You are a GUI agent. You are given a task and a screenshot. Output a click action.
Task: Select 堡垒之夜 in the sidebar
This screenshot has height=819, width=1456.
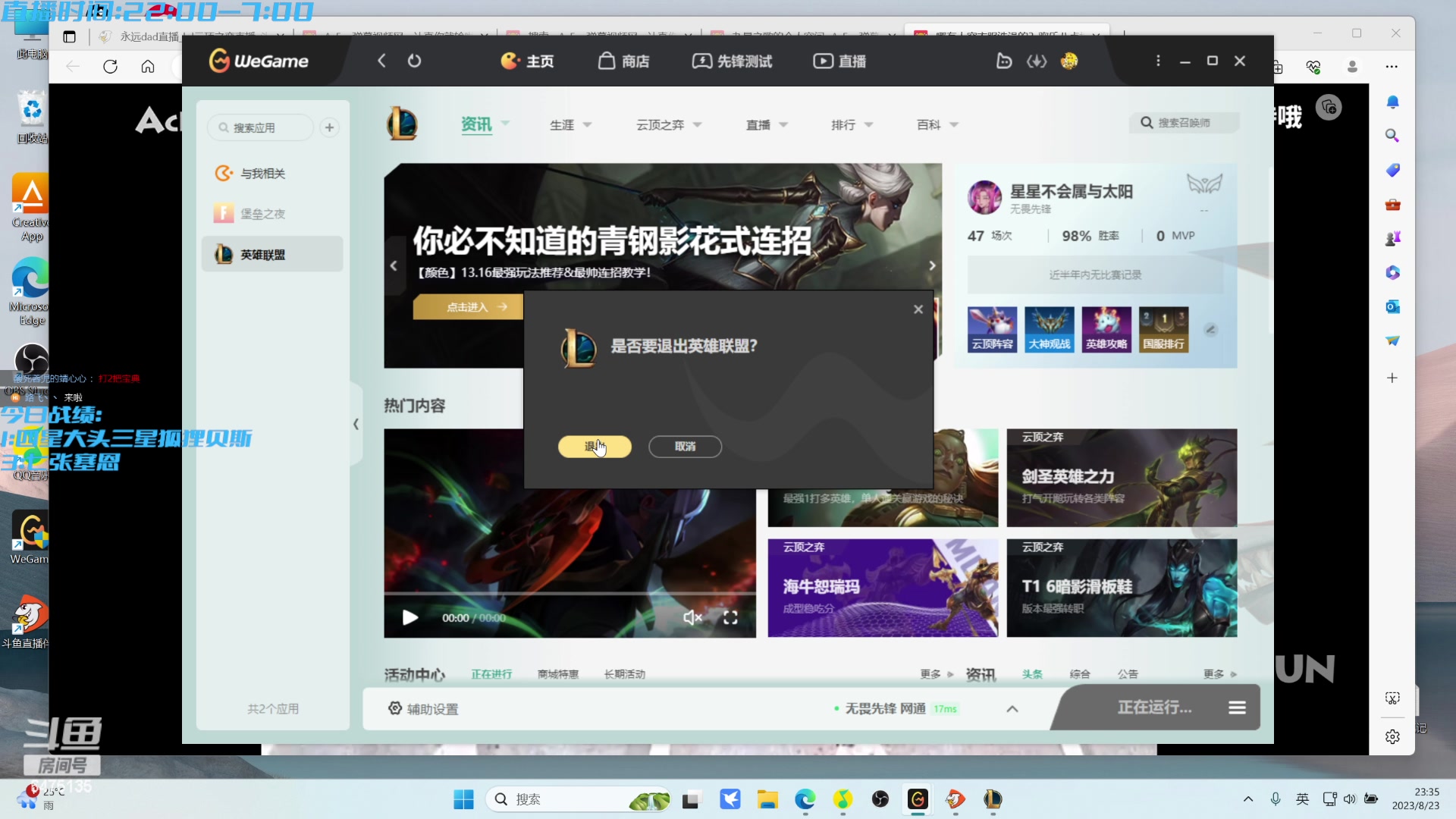(272, 214)
